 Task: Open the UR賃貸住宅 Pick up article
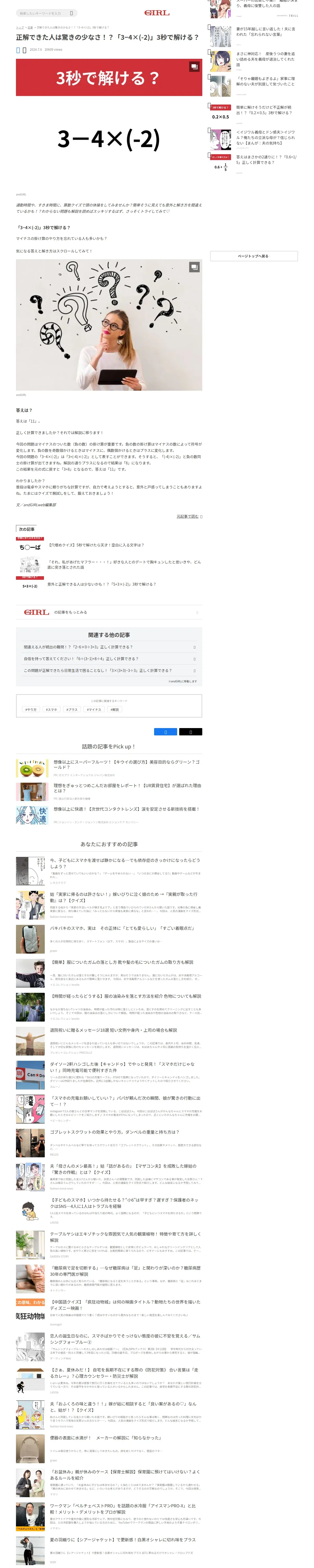point(127,788)
